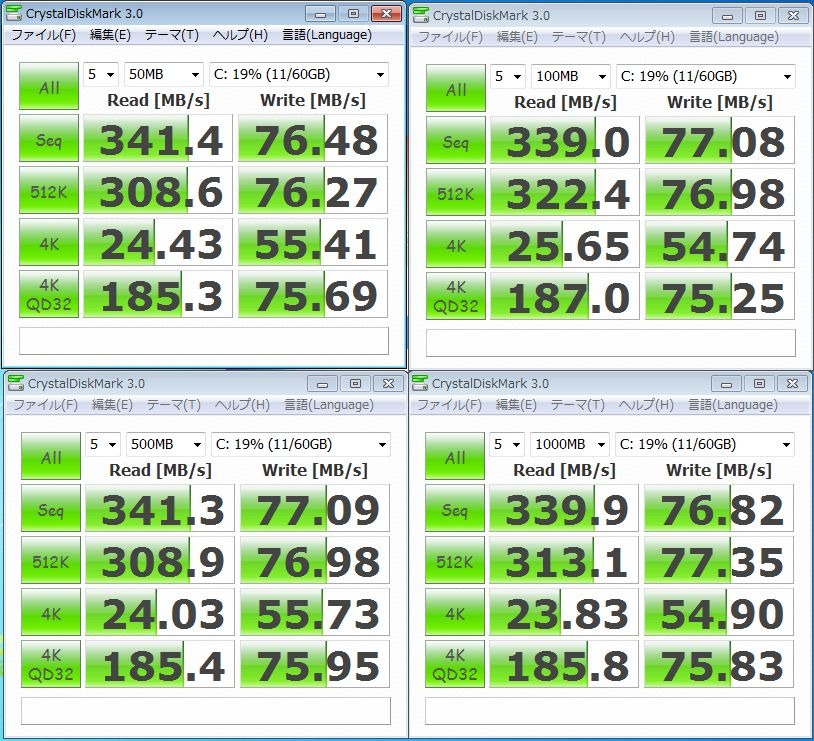Open the drive selector in the 50MB window

pyautogui.click(x=299, y=75)
